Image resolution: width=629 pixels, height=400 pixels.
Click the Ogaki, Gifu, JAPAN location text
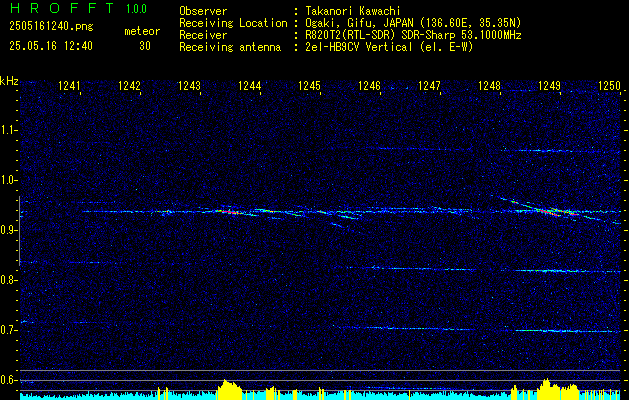tap(413, 23)
